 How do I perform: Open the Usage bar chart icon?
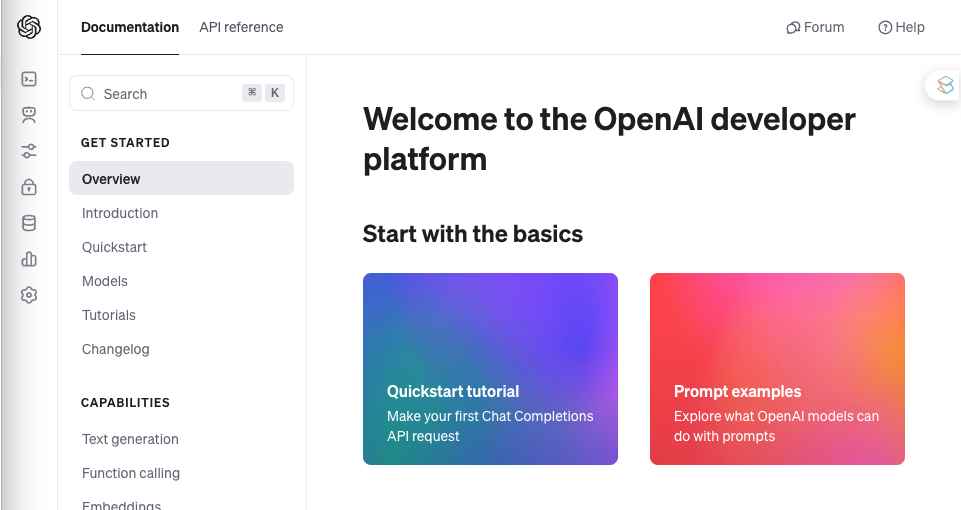click(29, 259)
